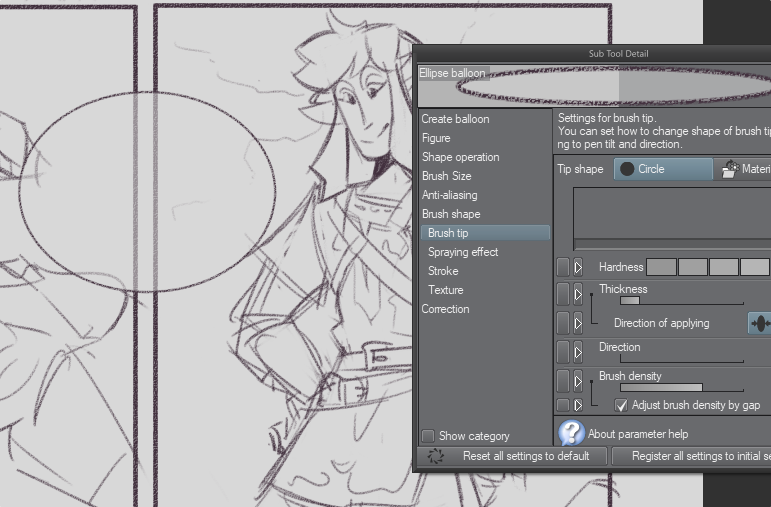The height and width of the screenshot is (507, 771).
Task: Toggle the Direction row's display box
Action: (563, 352)
